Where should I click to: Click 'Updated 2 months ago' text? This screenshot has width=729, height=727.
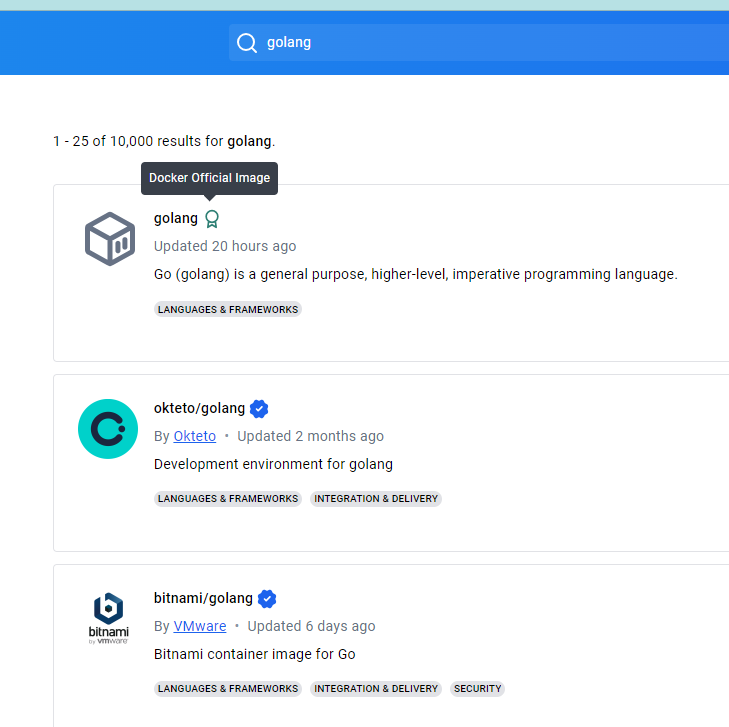311,436
